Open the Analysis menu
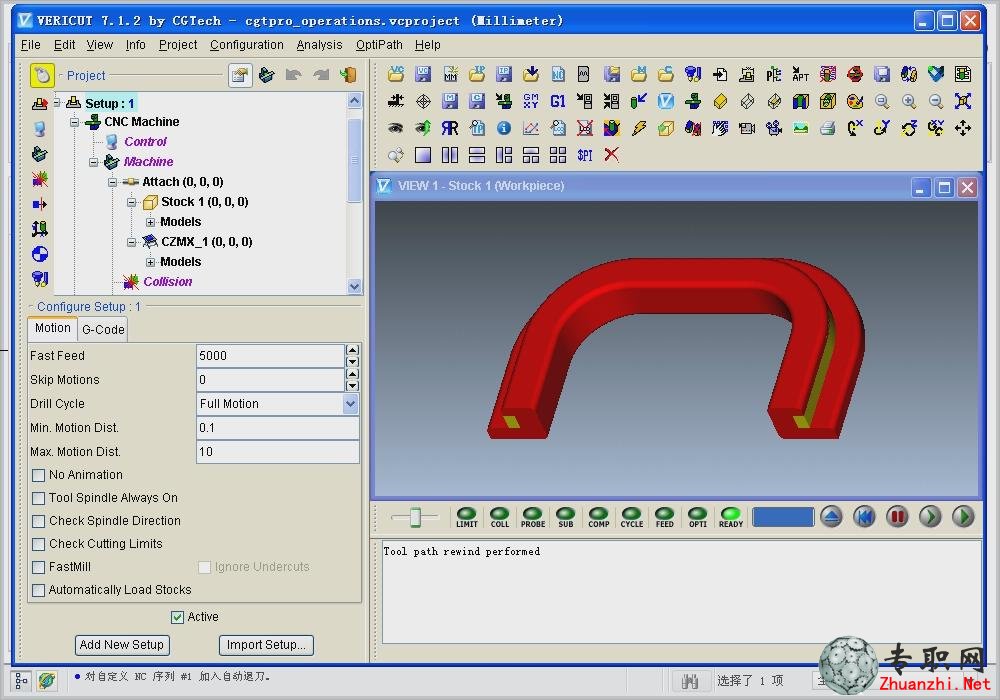Image resolution: width=1000 pixels, height=700 pixels. pyautogui.click(x=320, y=45)
